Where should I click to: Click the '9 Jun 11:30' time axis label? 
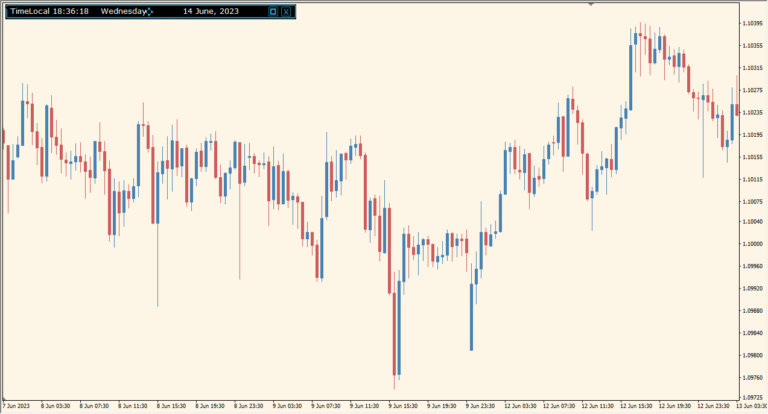click(364, 406)
